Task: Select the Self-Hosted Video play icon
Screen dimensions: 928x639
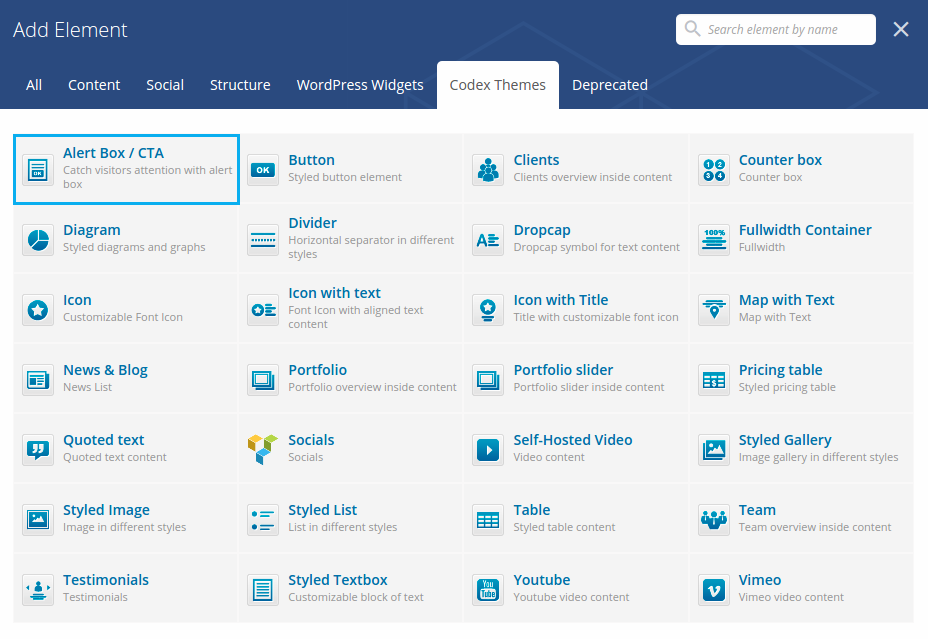Action: coord(488,450)
